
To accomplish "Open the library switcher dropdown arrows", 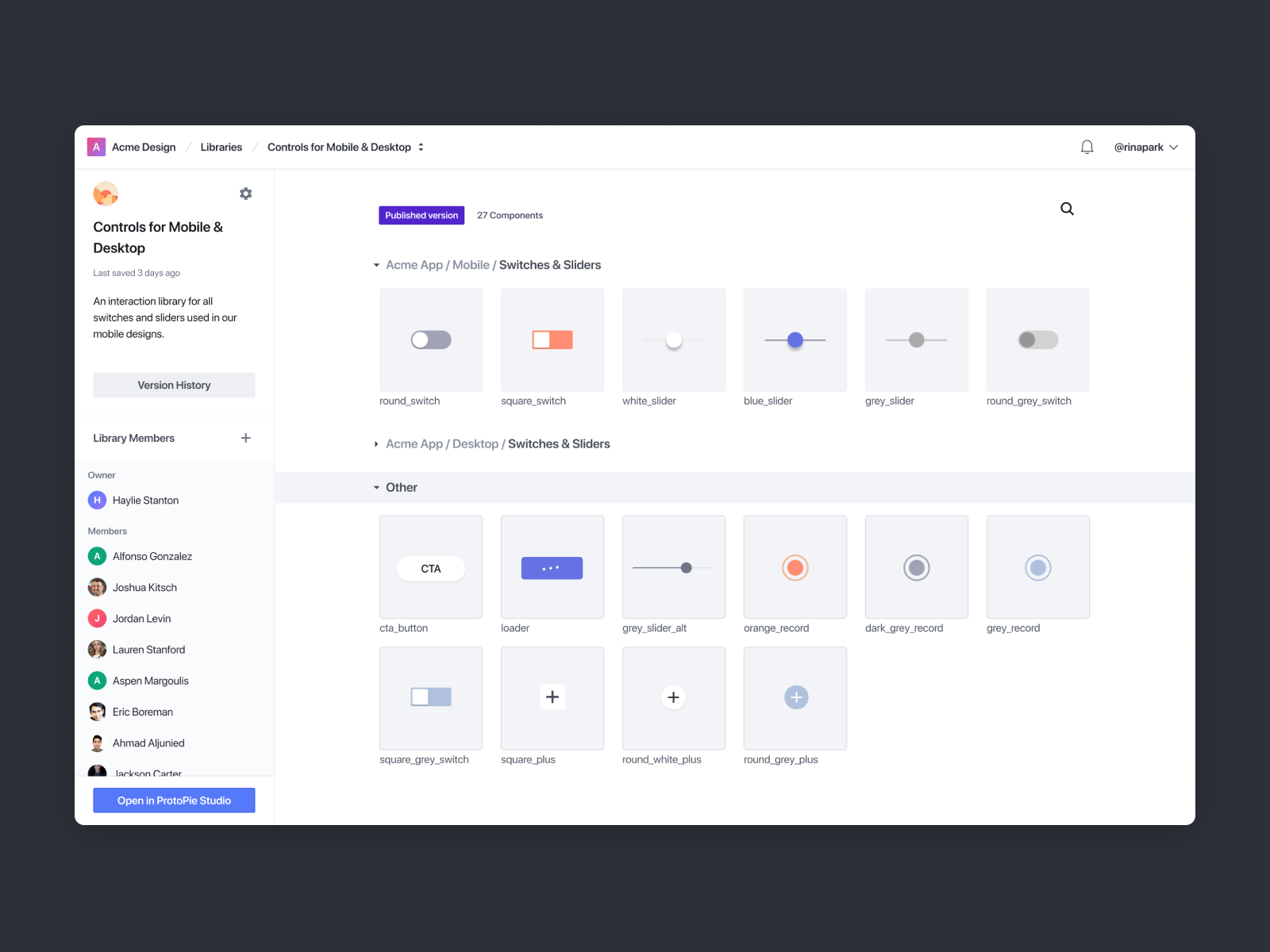I will 421,147.
